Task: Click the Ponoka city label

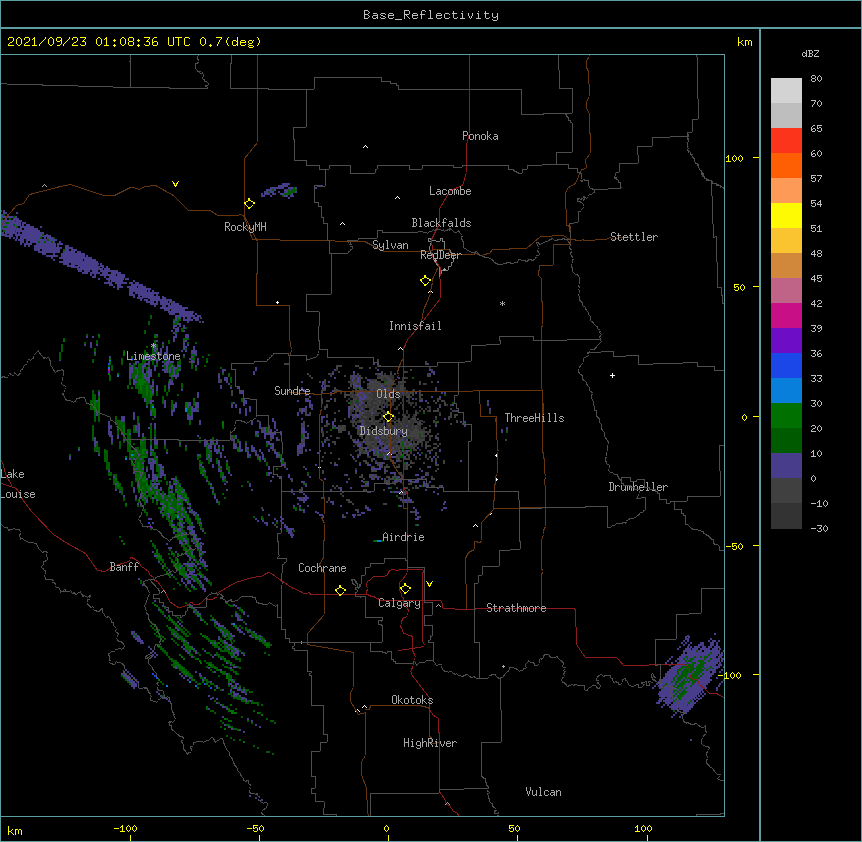Action: coord(480,136)
